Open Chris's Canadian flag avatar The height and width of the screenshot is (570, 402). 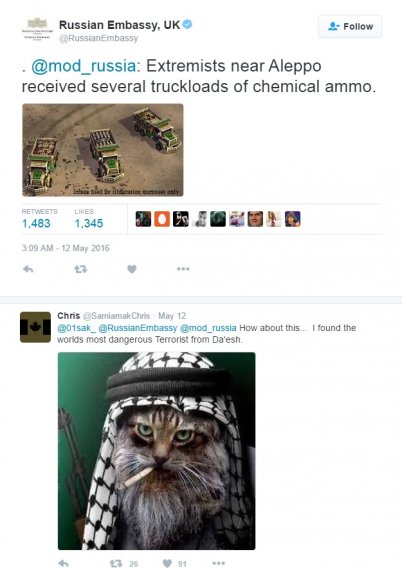(x=35, y=327)
